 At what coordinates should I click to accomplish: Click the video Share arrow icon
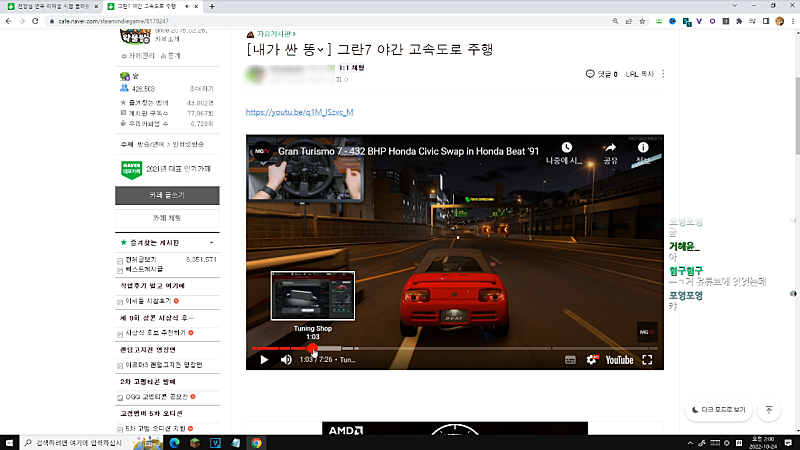[609, 149]
